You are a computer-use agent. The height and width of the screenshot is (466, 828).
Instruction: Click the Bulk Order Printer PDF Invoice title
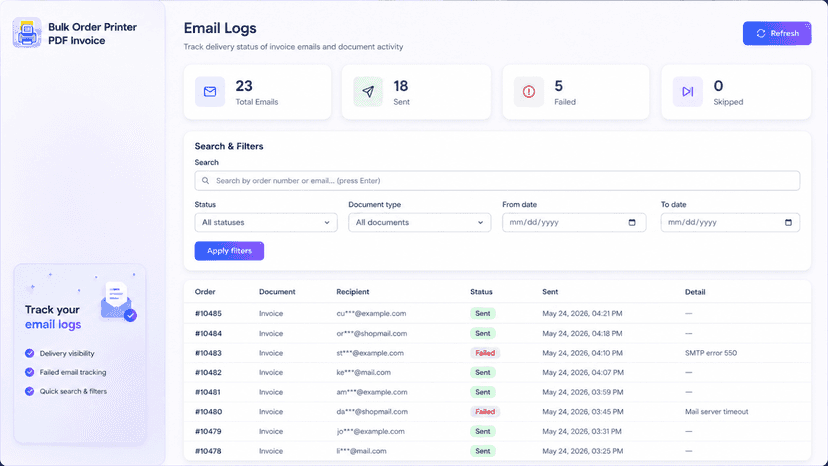(x=92, y=34)
